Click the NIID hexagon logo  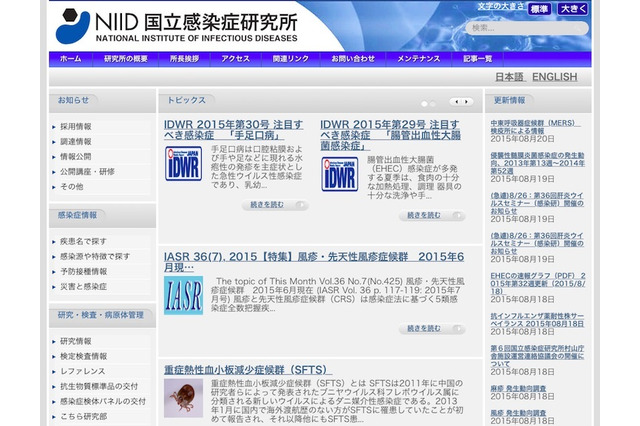(x=74, y=24)
